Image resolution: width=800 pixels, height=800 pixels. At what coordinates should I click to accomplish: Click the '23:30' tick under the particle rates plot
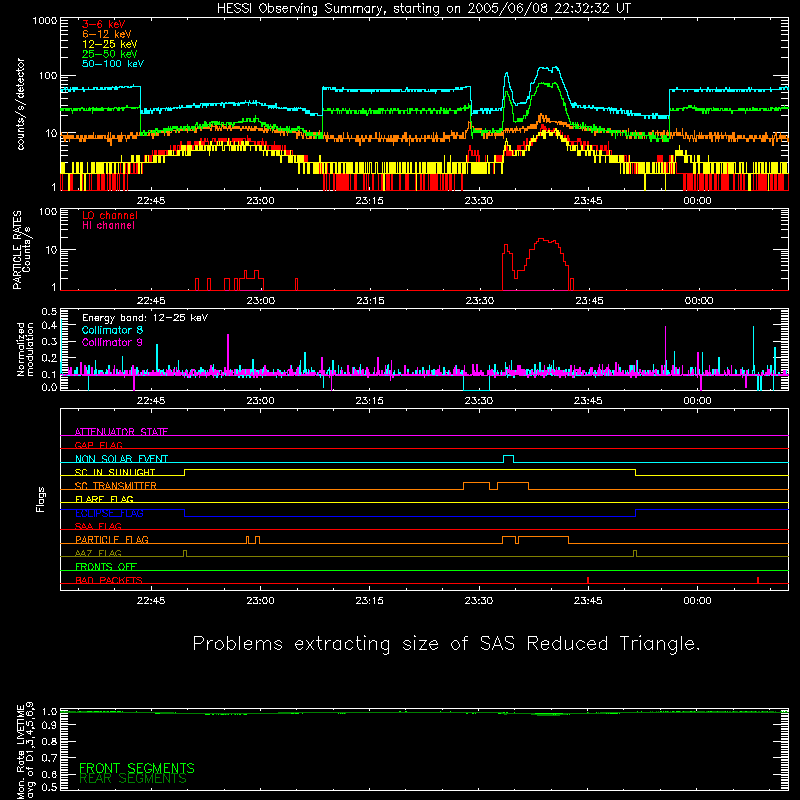(480, 301)
